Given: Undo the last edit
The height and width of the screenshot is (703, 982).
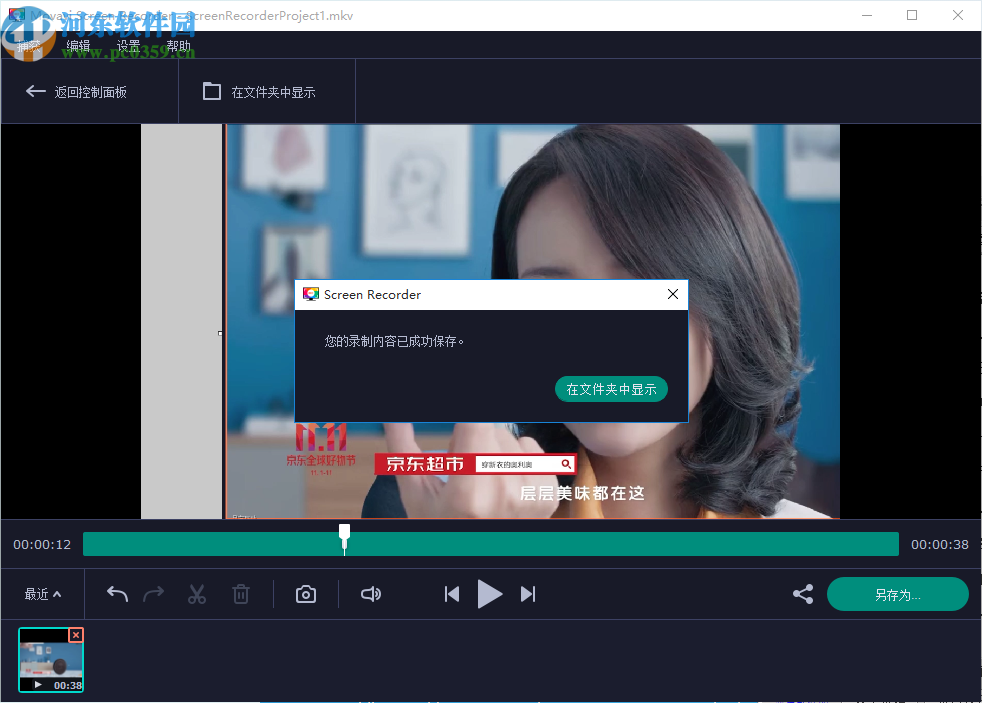Looking at the screenshot, I should 116,593.
